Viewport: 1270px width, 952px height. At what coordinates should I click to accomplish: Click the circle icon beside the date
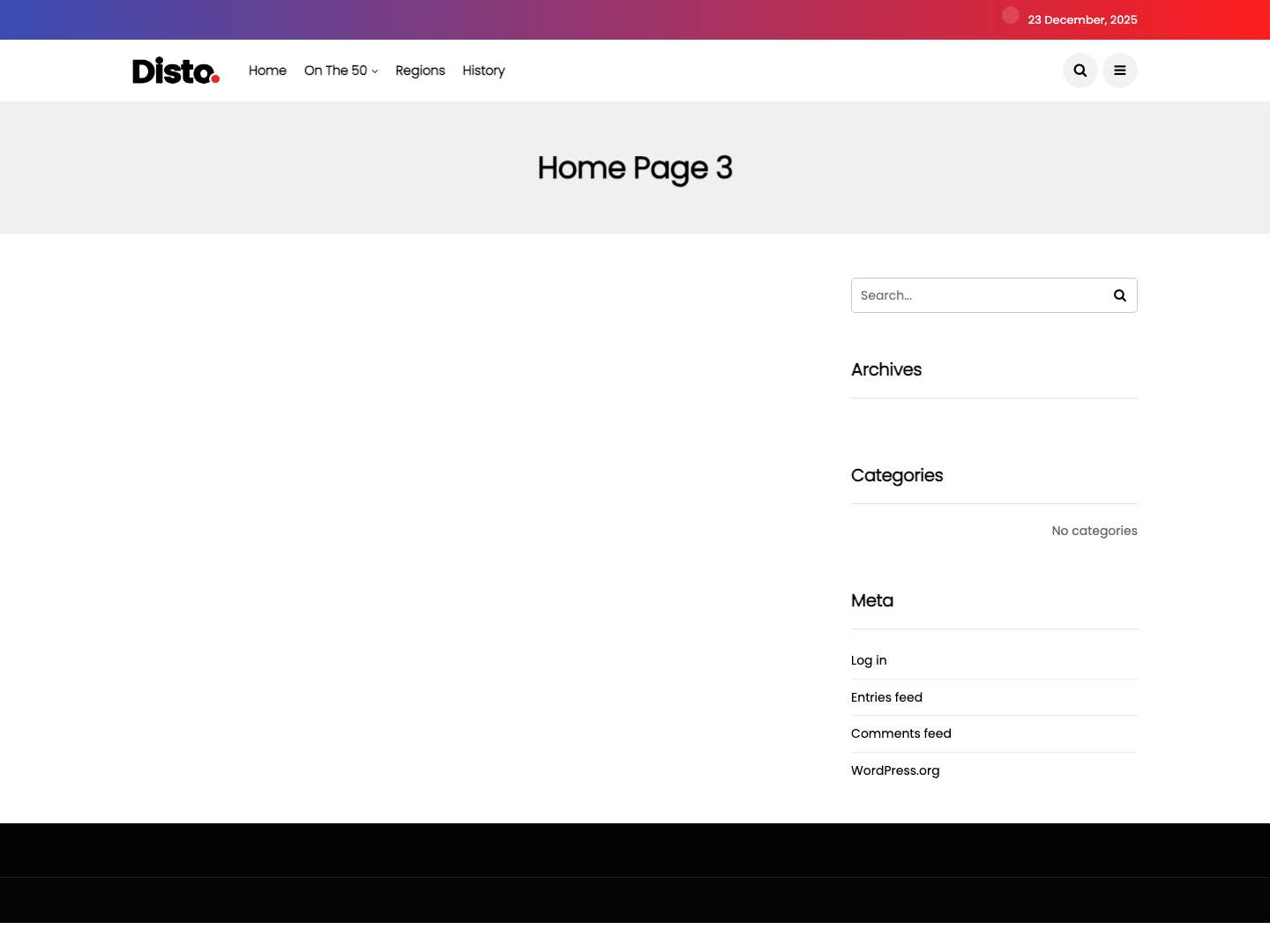pos(1011,15)
